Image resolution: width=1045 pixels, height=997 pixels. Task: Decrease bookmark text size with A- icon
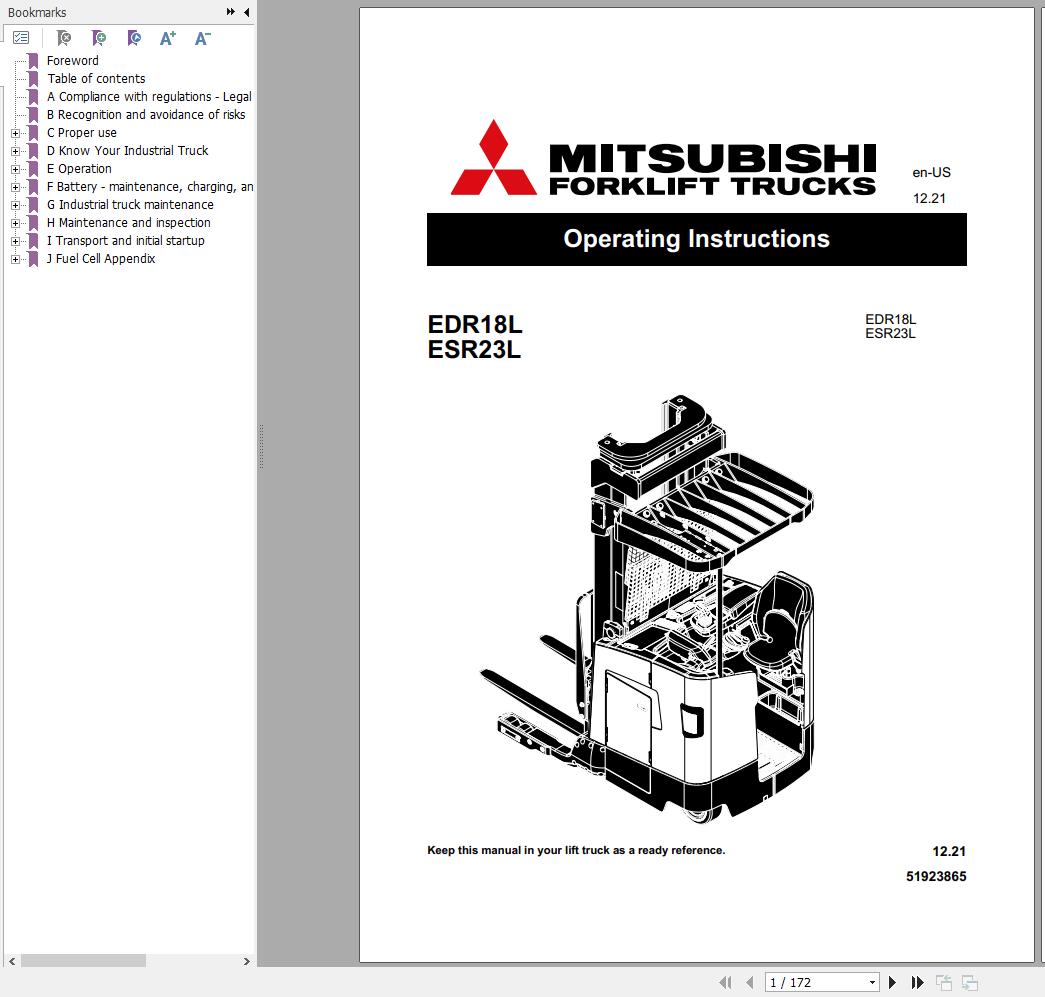[203, 38]
